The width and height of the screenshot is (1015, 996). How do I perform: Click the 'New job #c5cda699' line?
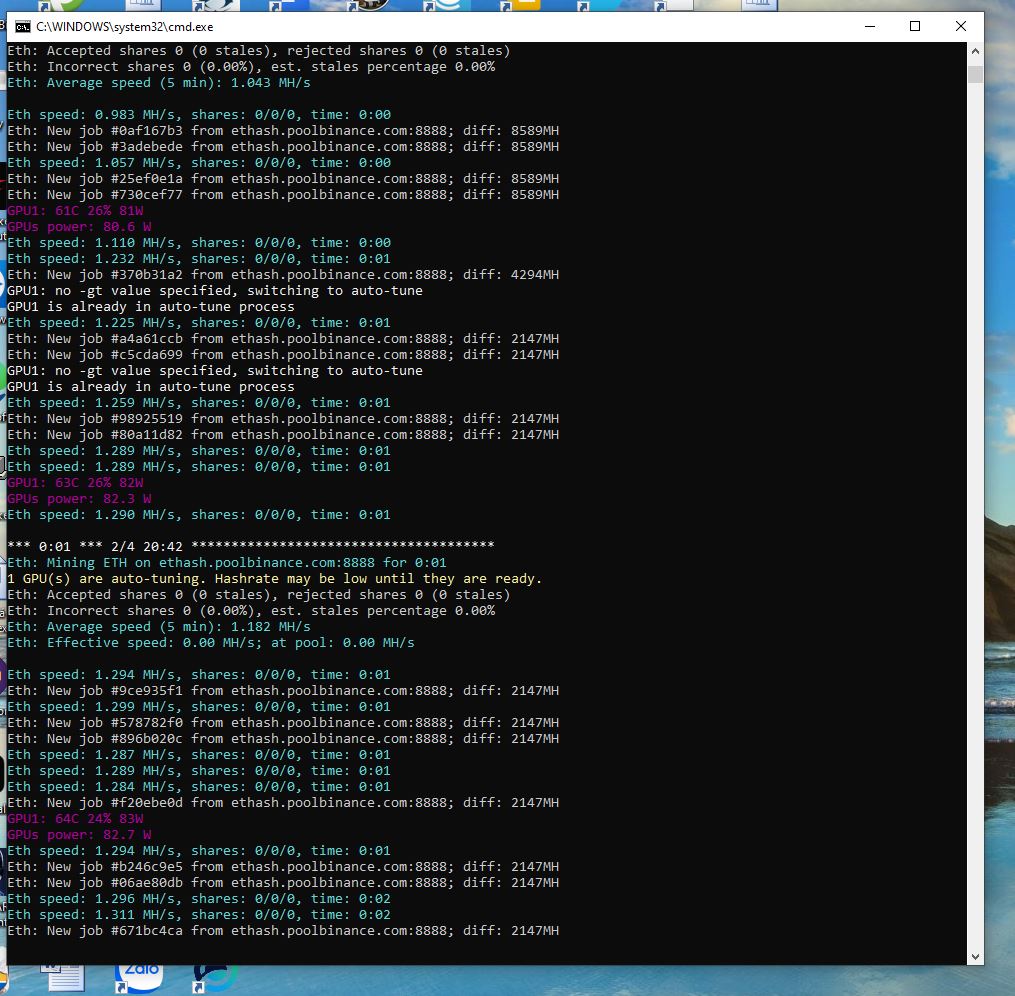tap(283, 355)
